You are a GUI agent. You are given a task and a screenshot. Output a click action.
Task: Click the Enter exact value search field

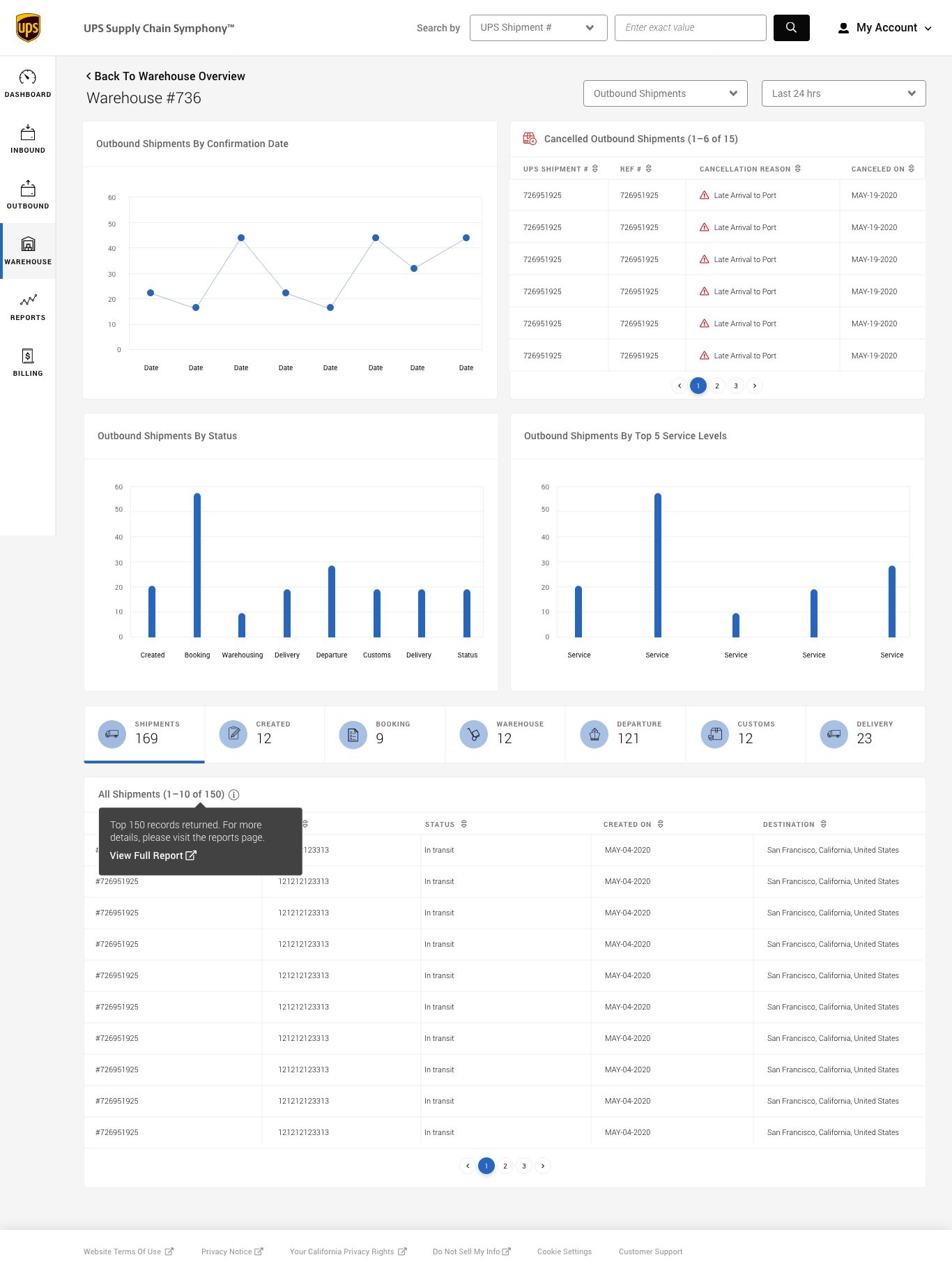(x=691, y=28)
